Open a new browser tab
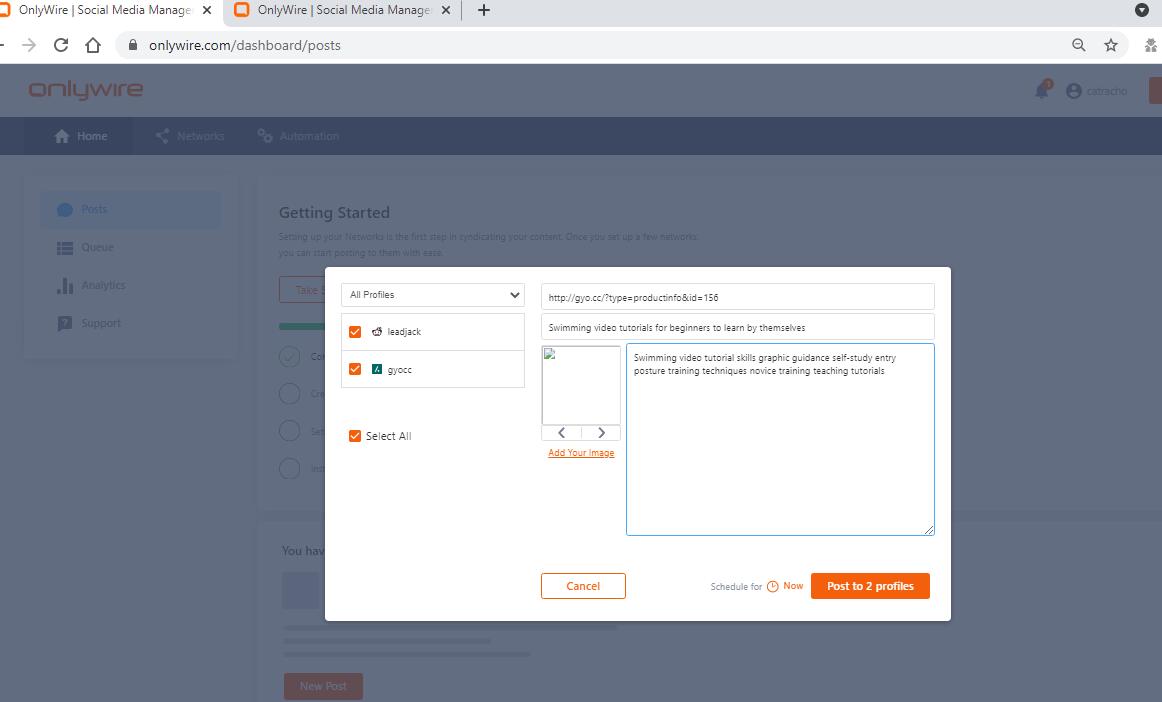This screenshot has width=1162, height=702. pos(484,10)
